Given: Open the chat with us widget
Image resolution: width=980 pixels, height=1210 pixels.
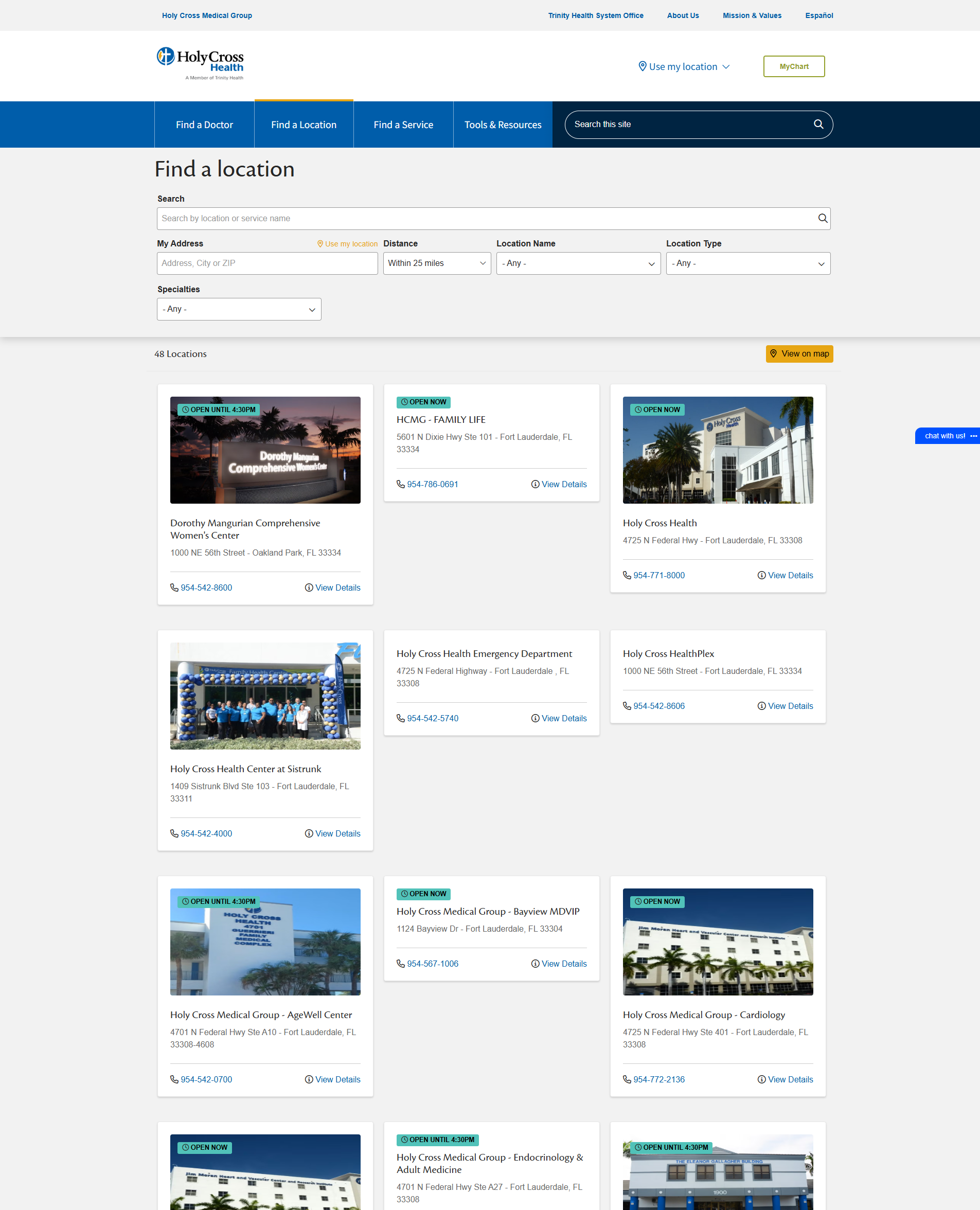Looking at the screenshot, I should tap(947, 436).
